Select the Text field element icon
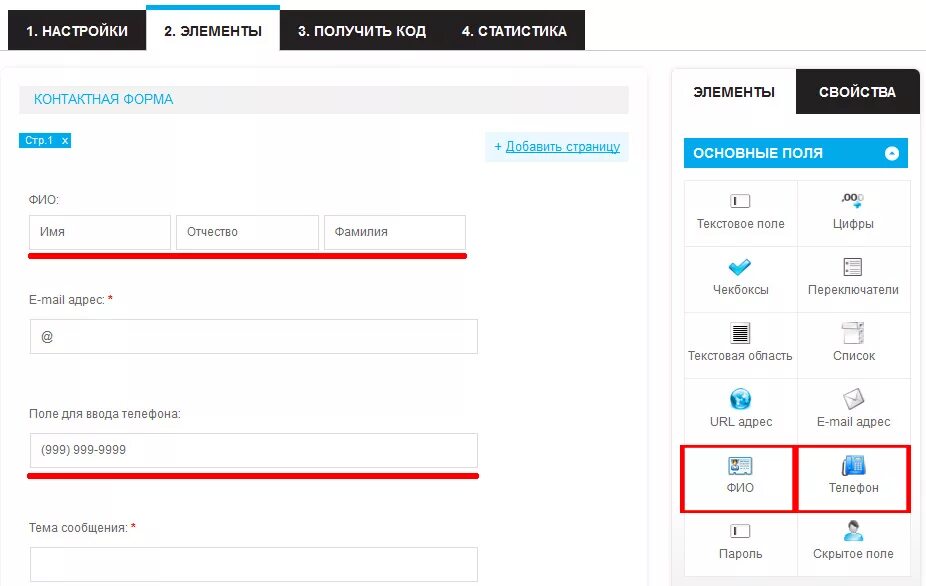This screenshot has width=926, height=586. (x=740, y=201)
